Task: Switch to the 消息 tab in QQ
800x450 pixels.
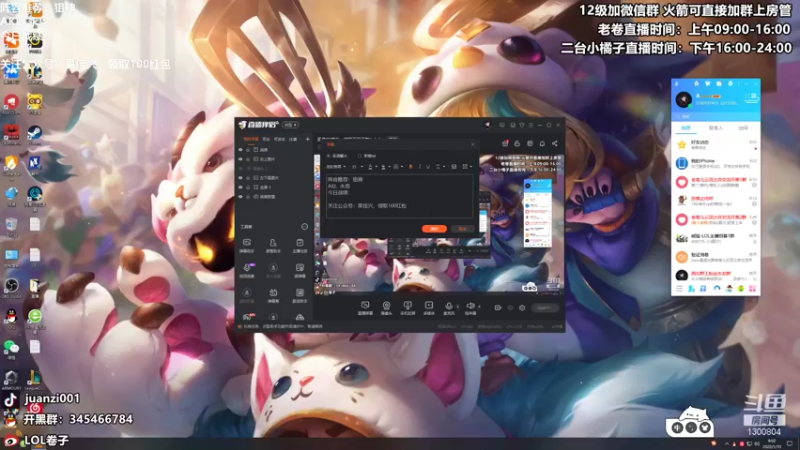Action: [x=686, y=128]
